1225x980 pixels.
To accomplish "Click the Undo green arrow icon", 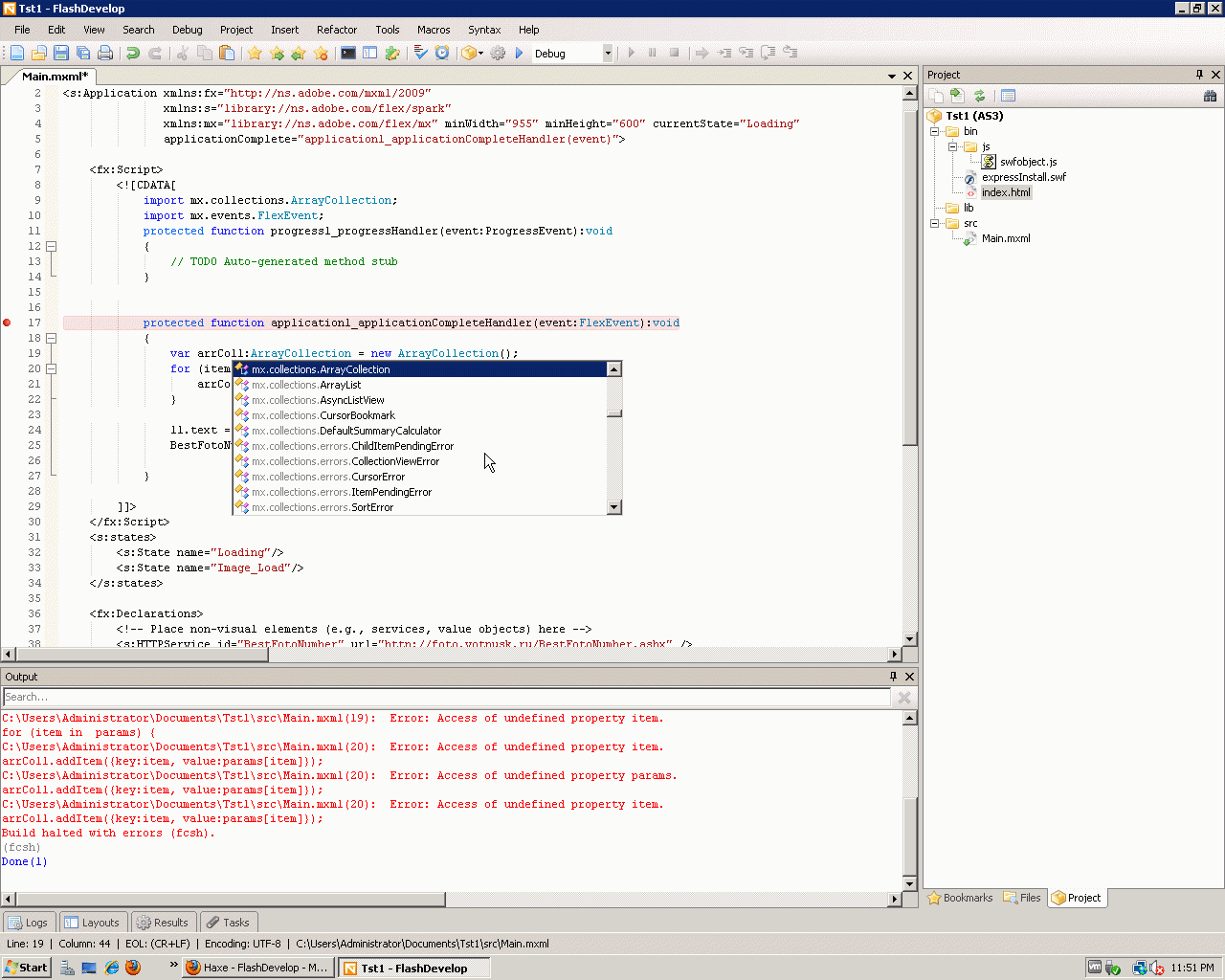I will coord(133,54).
